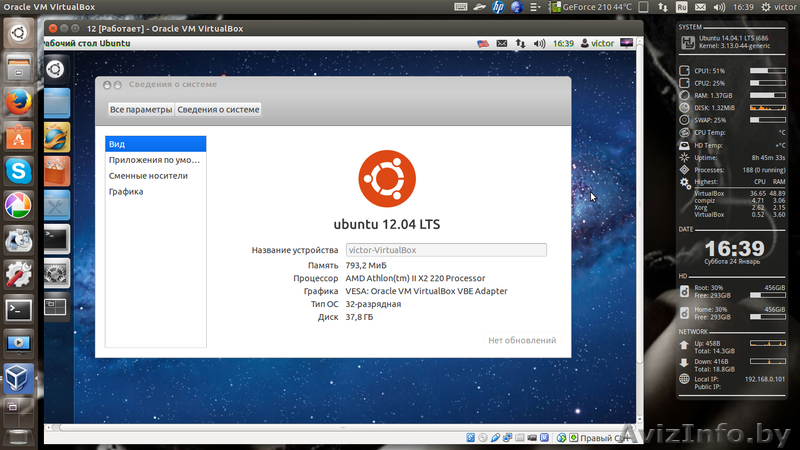800x450 pixels.
Task: Click the Все параметры button
Action: click(141, 109)
